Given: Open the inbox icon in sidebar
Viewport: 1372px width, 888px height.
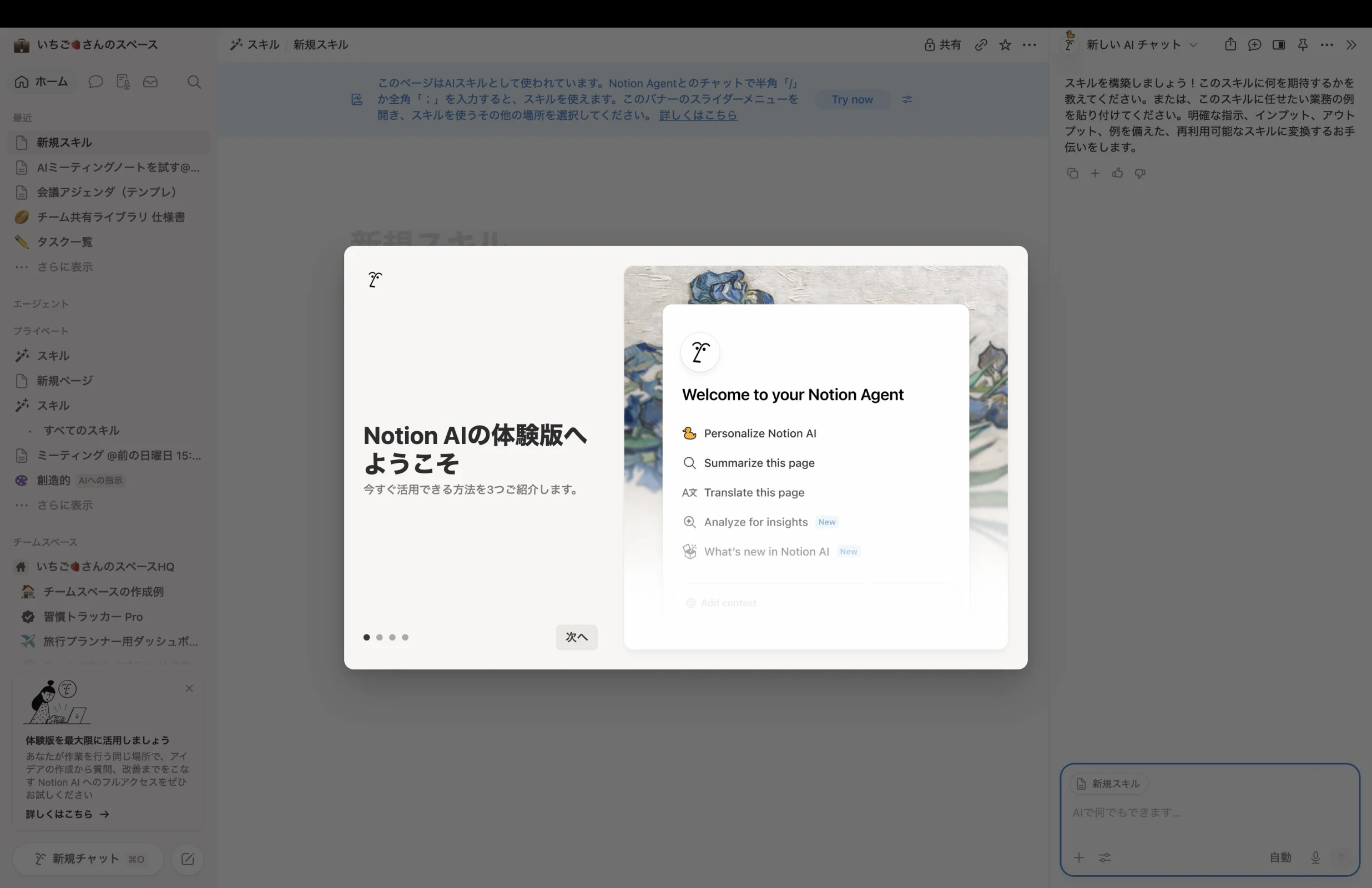Looking at the screenshot, I should pyautogui.click(x=150, y=81).
